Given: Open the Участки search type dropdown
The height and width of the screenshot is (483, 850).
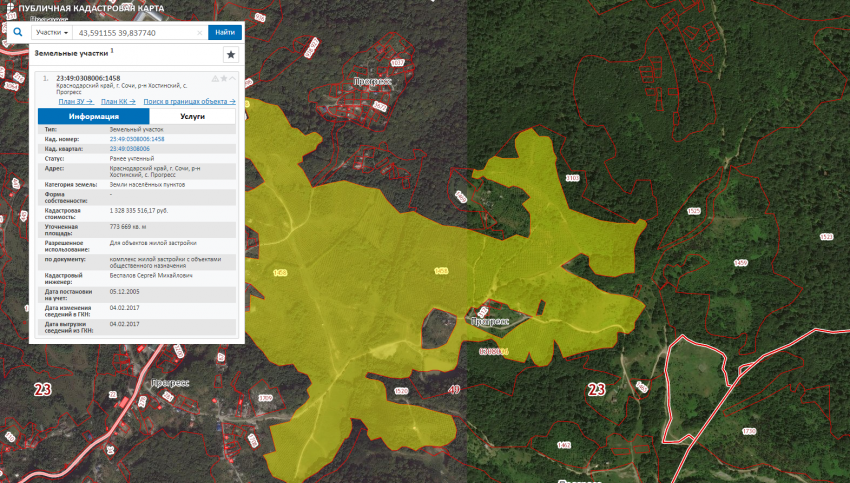Looking at the screenshot, I should click(x=51, y=32).
